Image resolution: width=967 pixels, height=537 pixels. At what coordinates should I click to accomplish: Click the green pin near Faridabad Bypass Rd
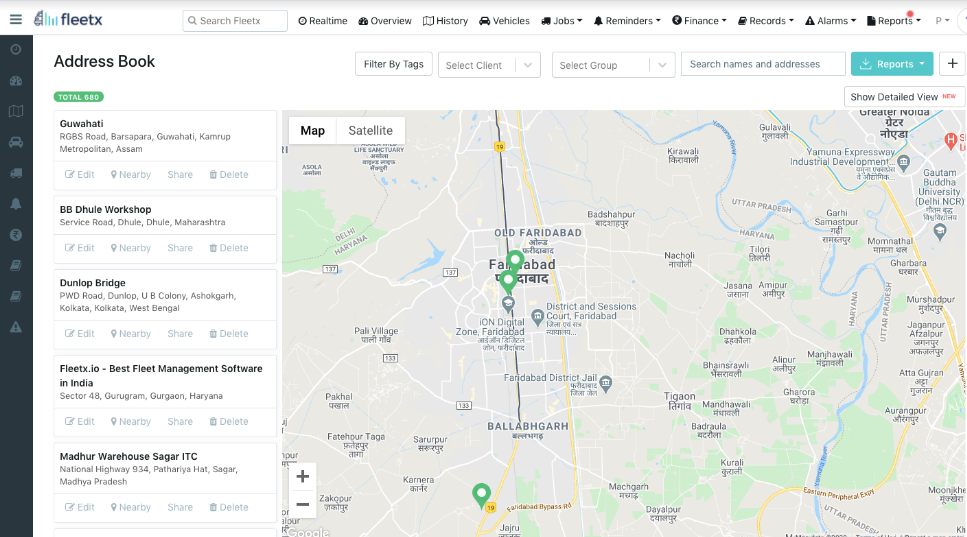click(x=481, y=496)
